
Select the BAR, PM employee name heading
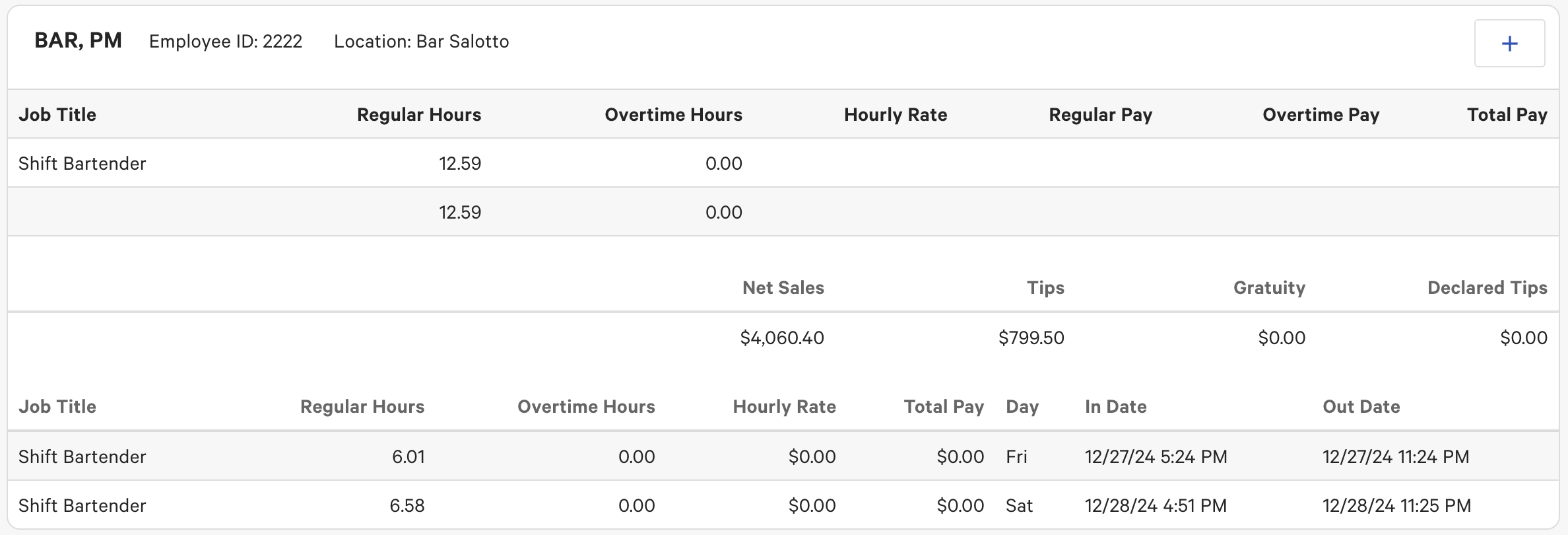tap(78, 41)
